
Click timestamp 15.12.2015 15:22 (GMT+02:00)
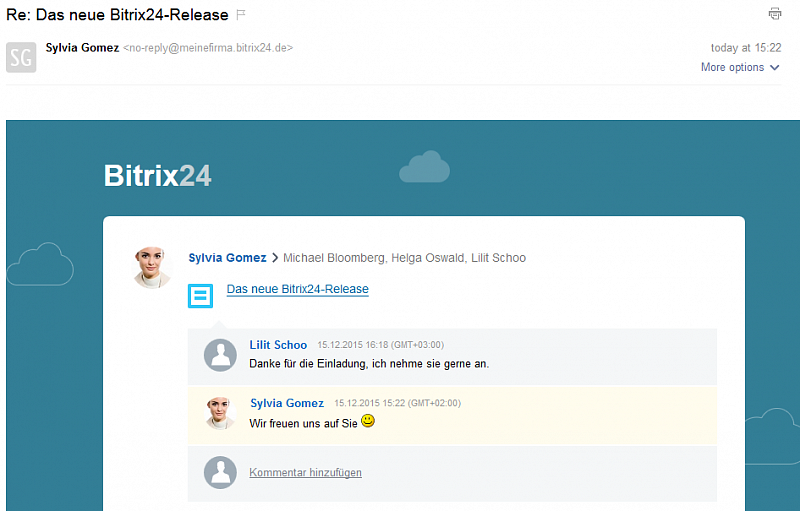tap(397, 403)
